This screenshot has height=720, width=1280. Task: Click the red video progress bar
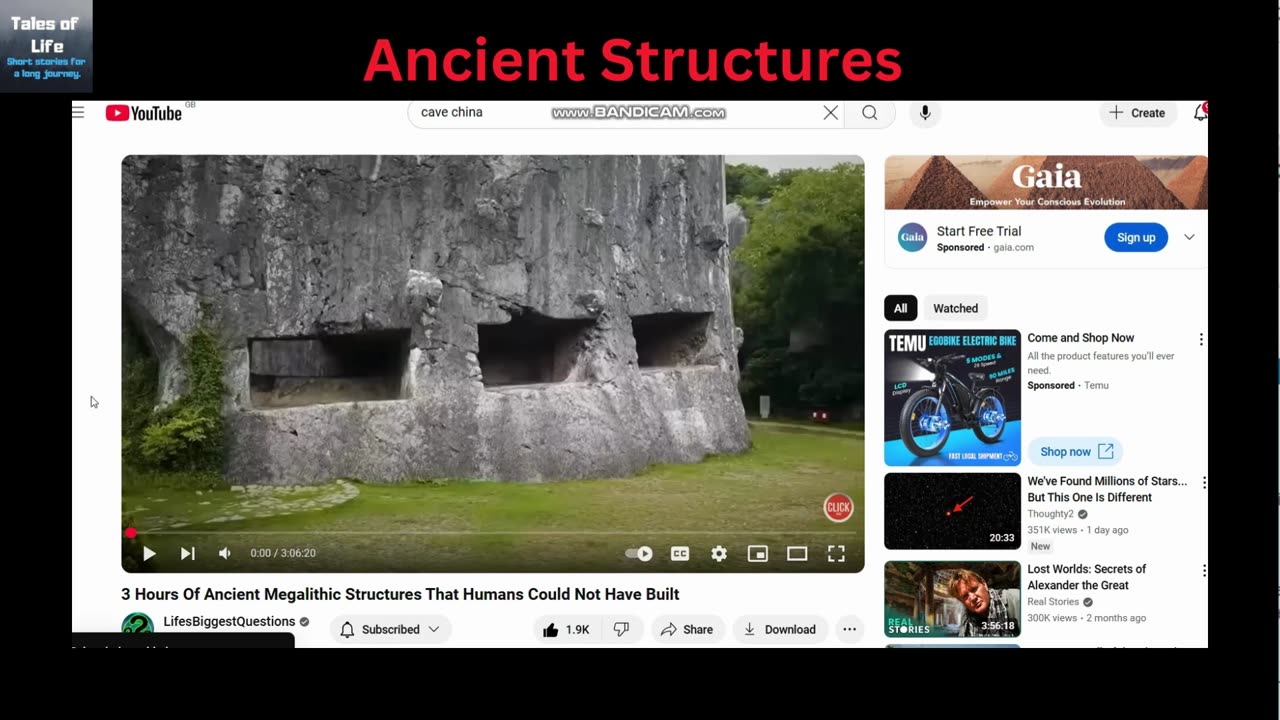pyautogui.click(x=493, y=533)
